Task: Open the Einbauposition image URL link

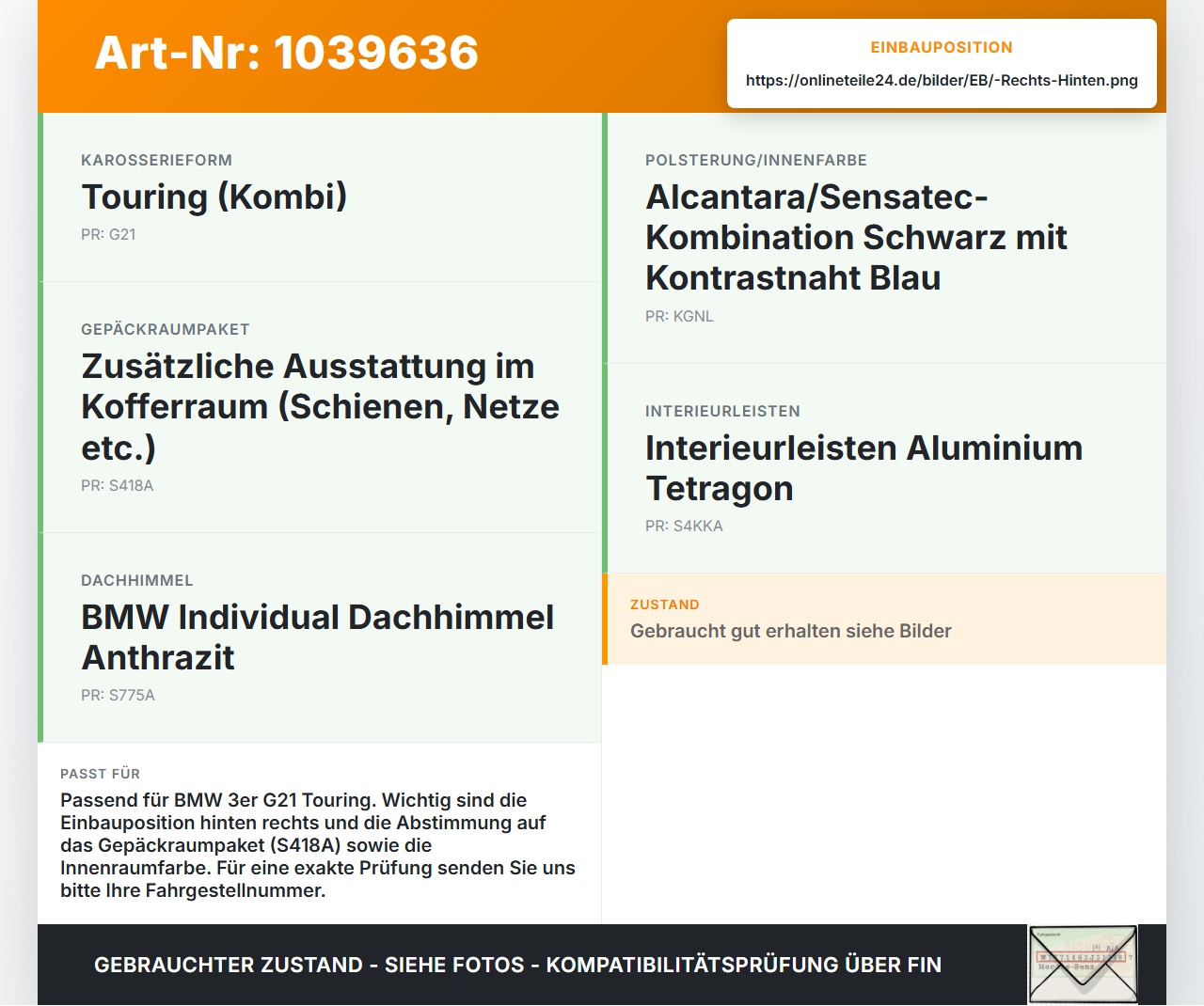Action: point(942,80)
